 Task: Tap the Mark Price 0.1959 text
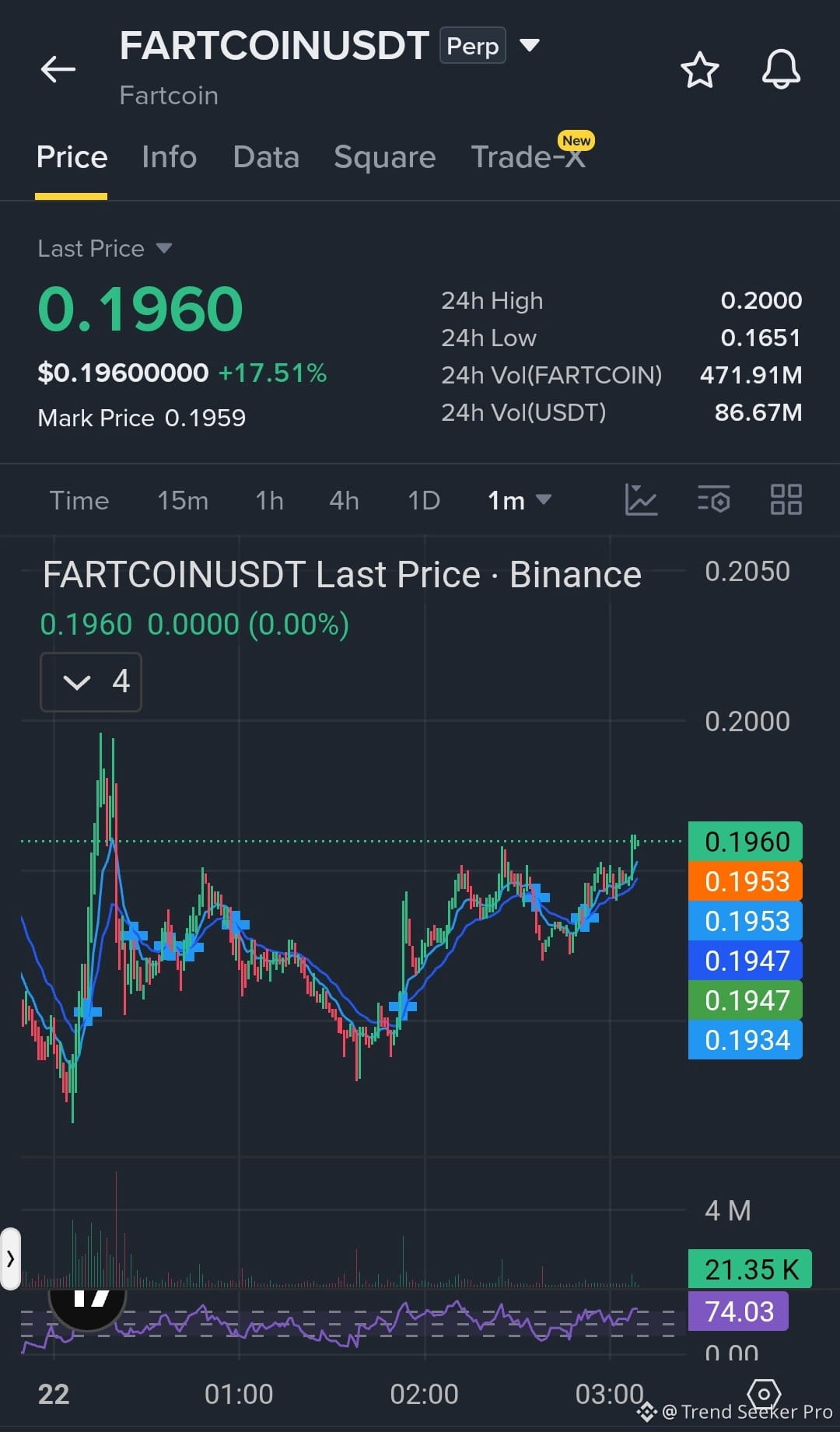(142, 418)
